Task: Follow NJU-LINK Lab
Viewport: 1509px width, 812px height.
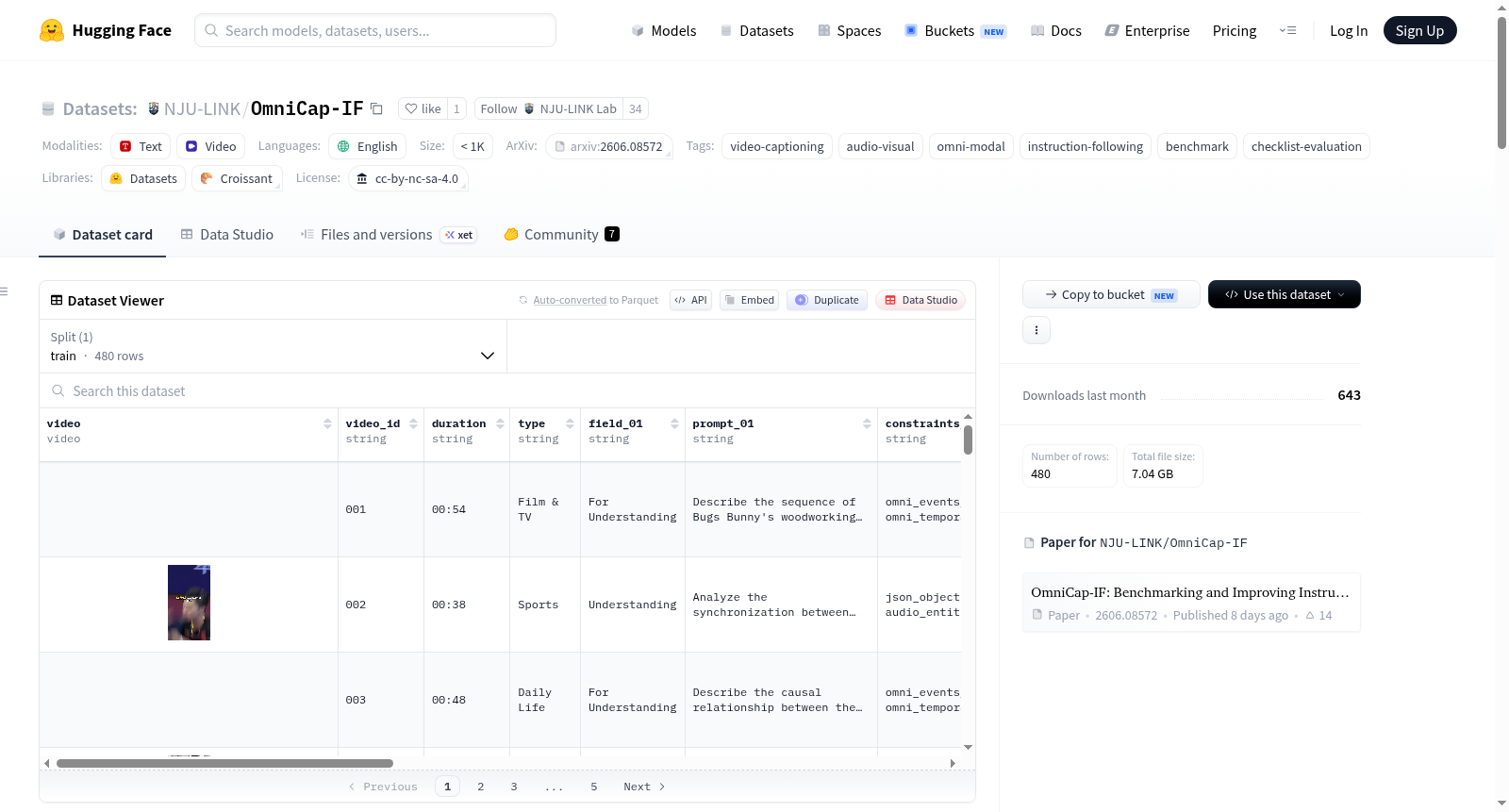Action: 549,108
